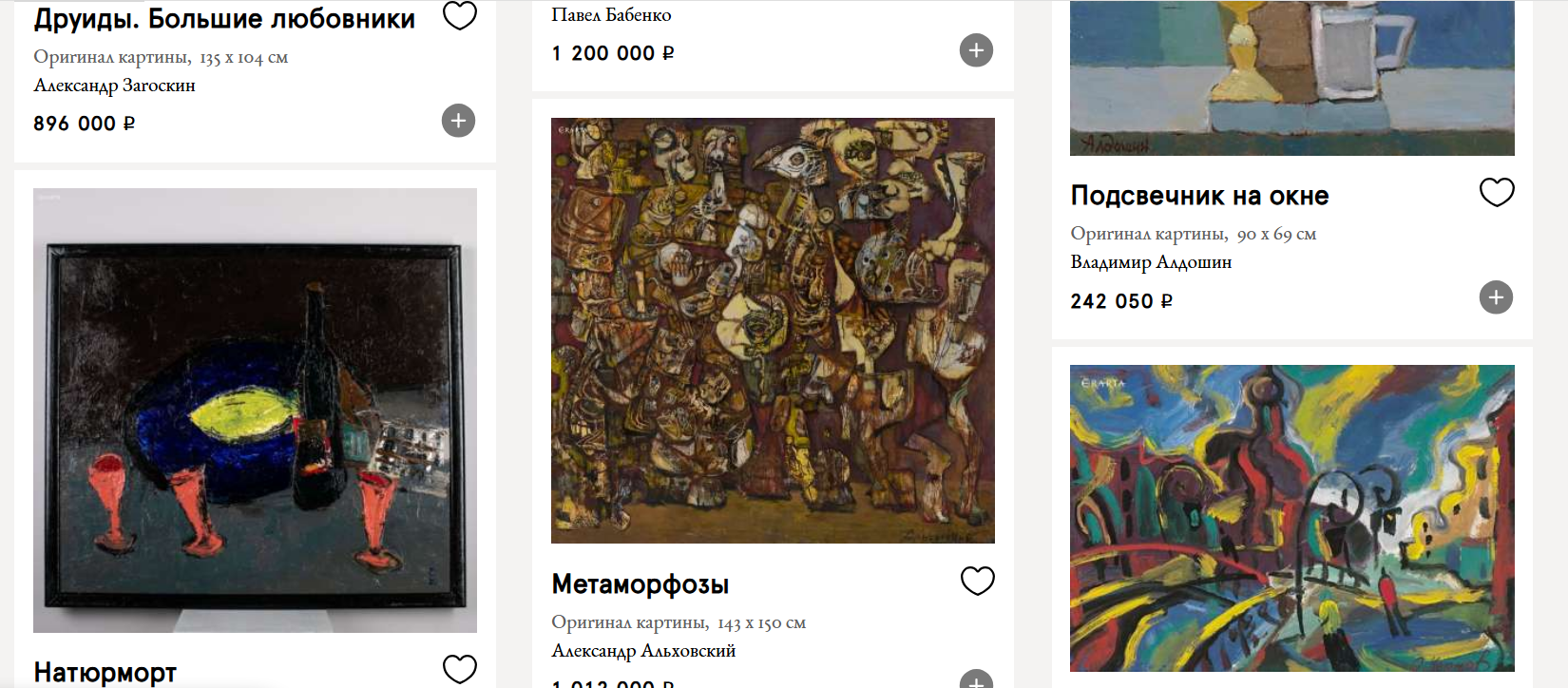Click plus button under Метаморфозы
The image size is (1568, 688).
tap(976, 678)
